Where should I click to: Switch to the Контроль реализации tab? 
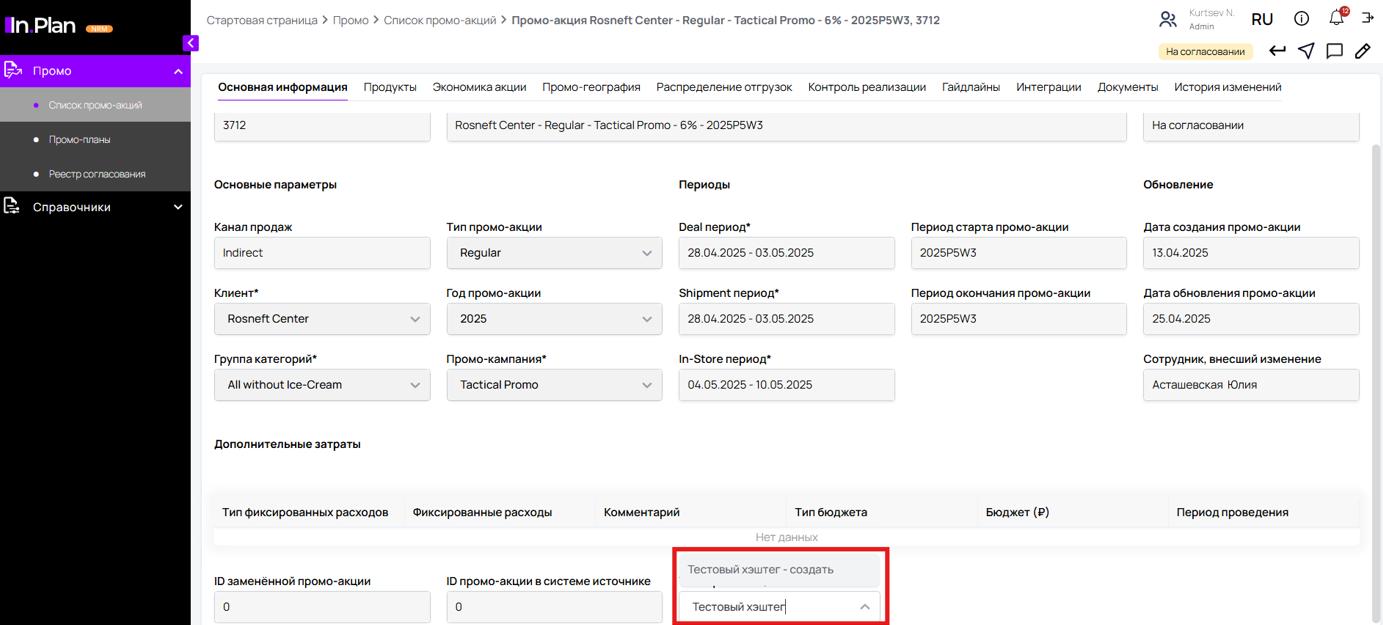tap(867, 87)
